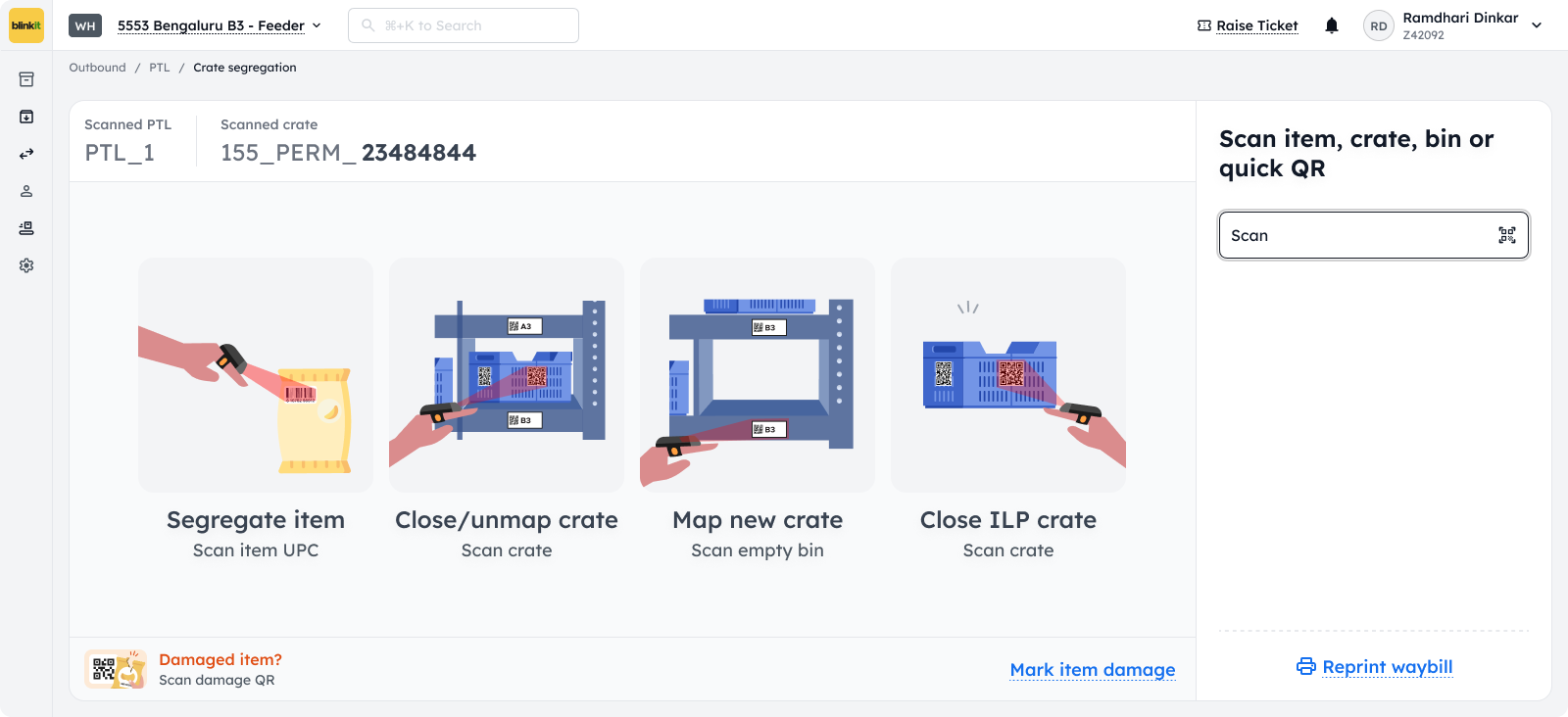Navigate to PTL breadcrumb

point(160,68)
